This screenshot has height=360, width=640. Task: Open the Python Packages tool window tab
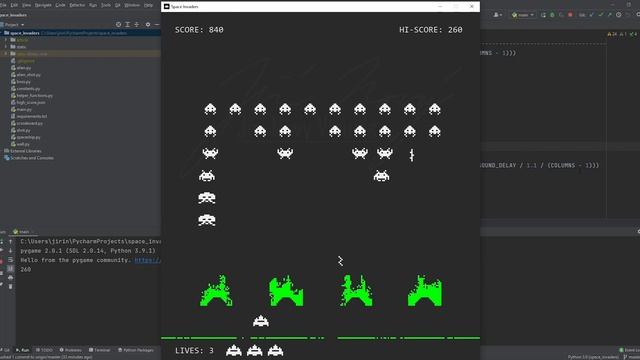pos(136,350)
